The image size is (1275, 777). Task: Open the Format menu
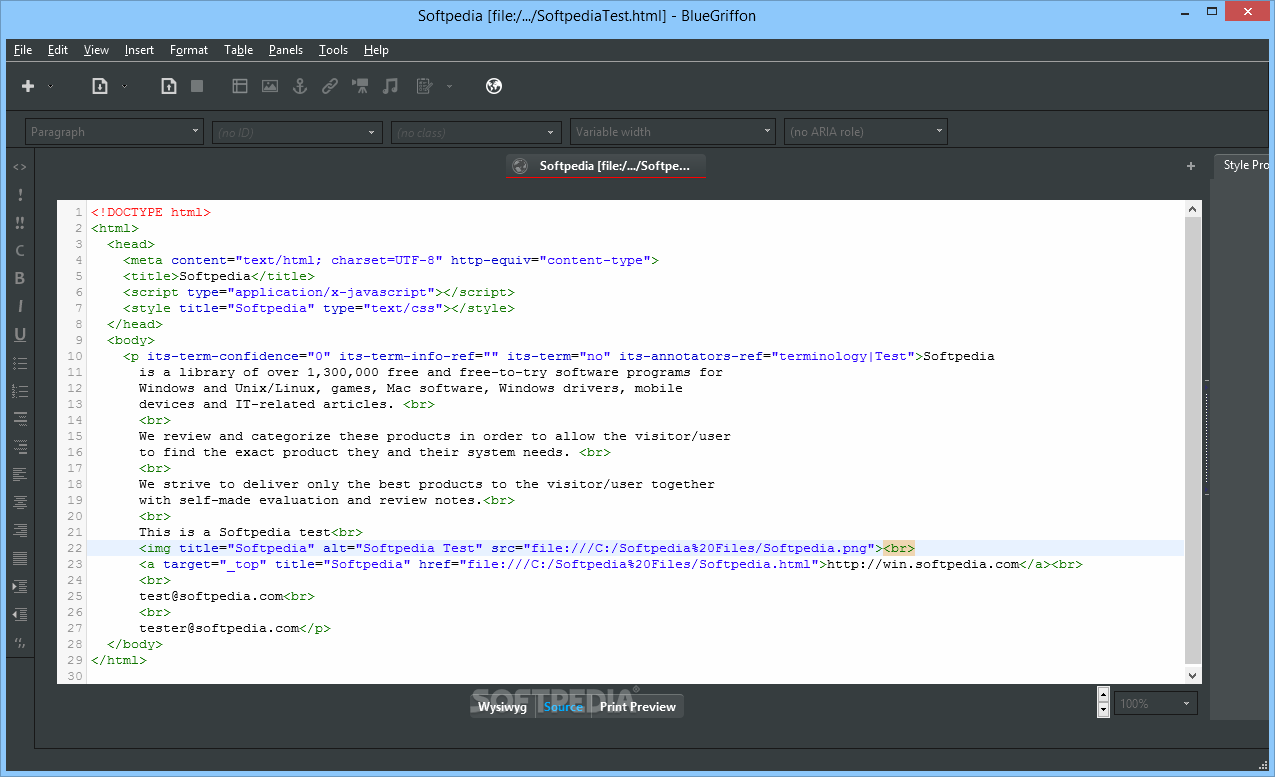(x=189, y=50)
